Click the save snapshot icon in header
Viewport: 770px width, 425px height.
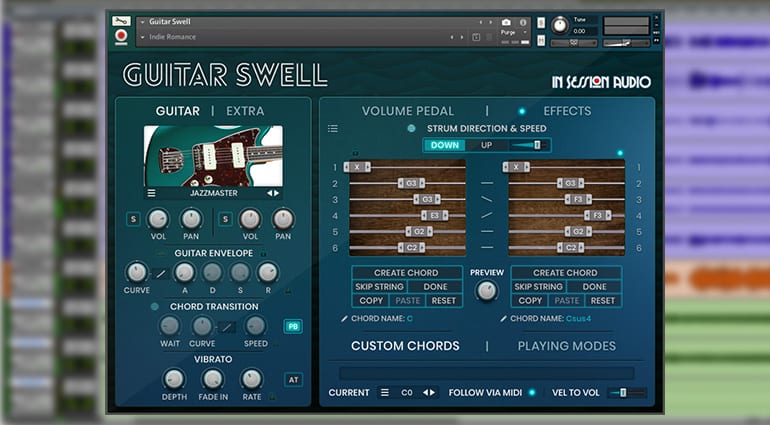click(476, 37)
